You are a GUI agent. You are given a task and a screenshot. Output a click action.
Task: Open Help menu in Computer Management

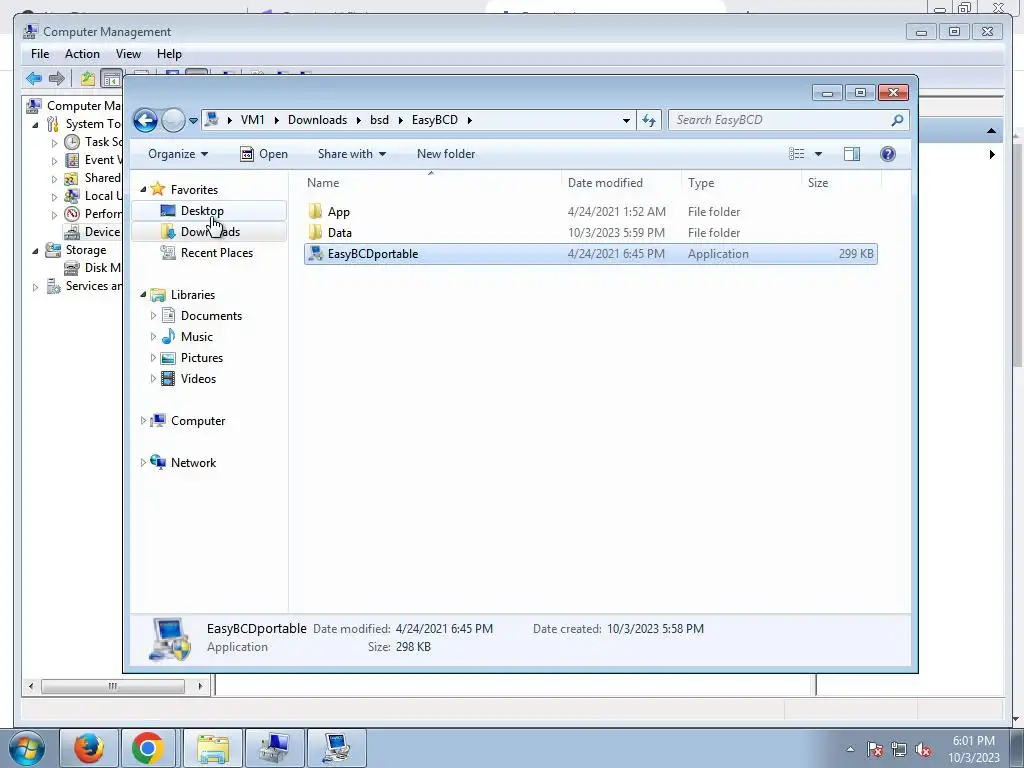169,54
